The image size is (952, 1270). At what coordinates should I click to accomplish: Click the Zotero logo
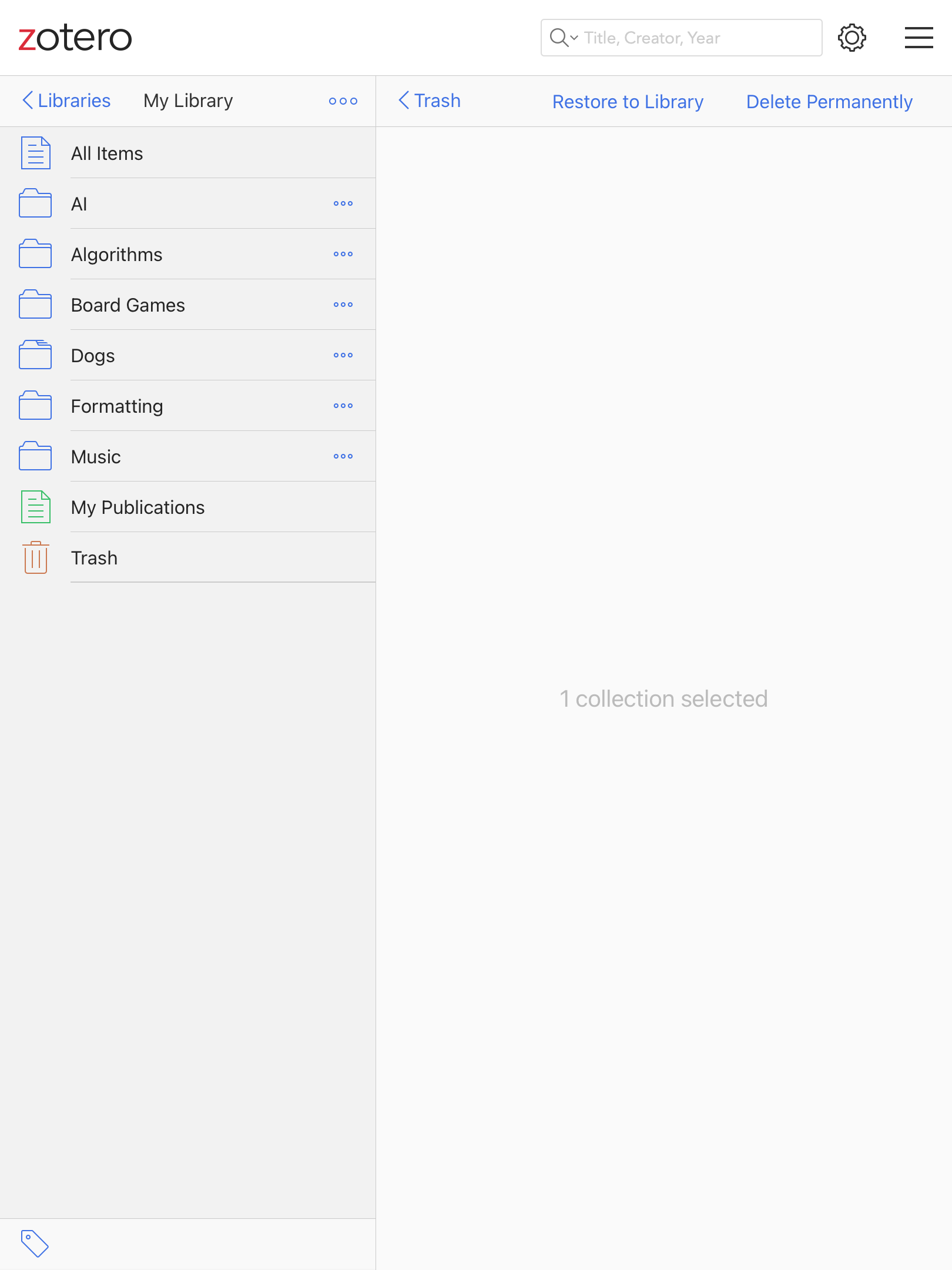(75, 38)
